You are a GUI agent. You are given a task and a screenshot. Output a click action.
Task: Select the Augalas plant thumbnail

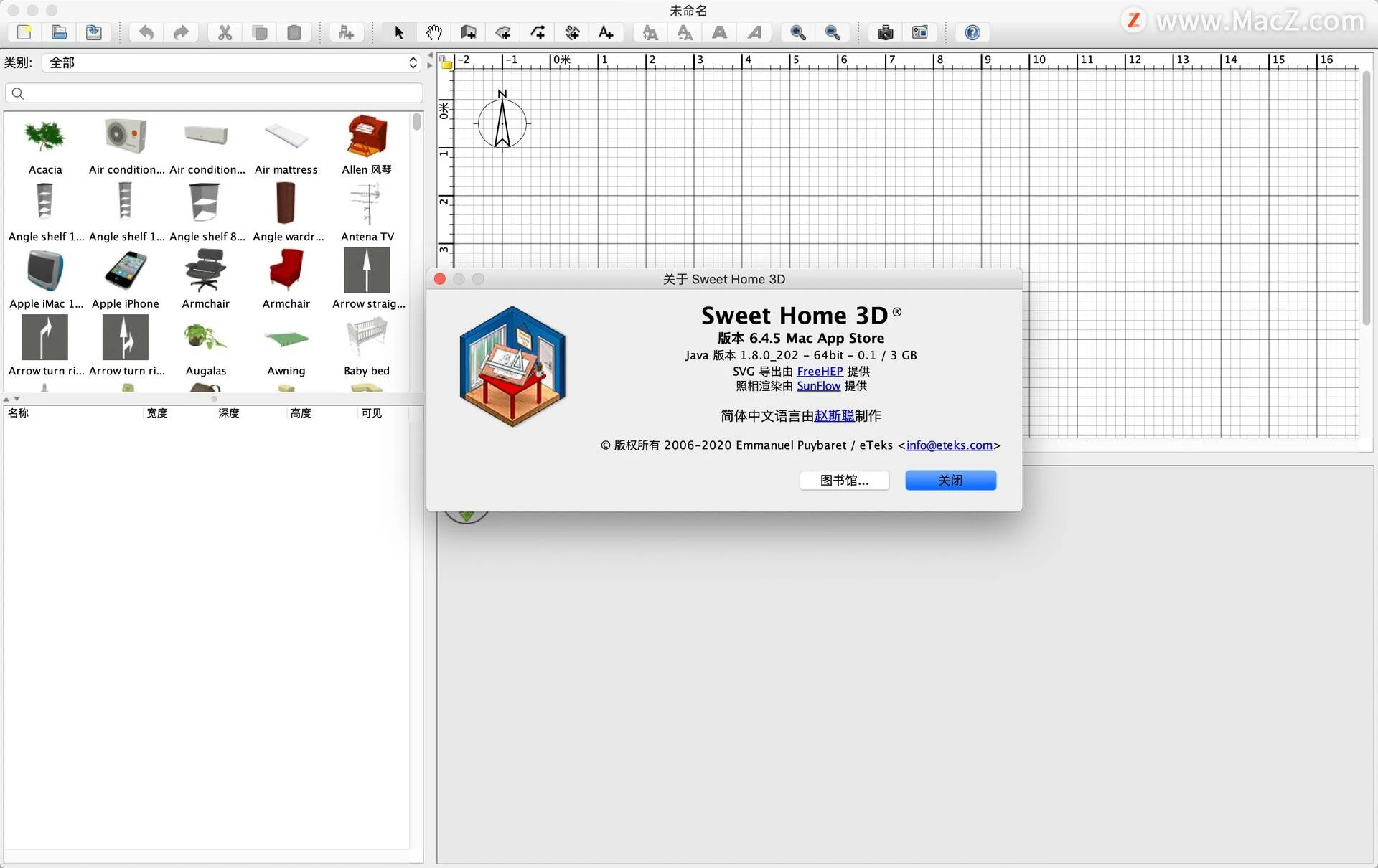pyautogui.click(x=206, y=337)
